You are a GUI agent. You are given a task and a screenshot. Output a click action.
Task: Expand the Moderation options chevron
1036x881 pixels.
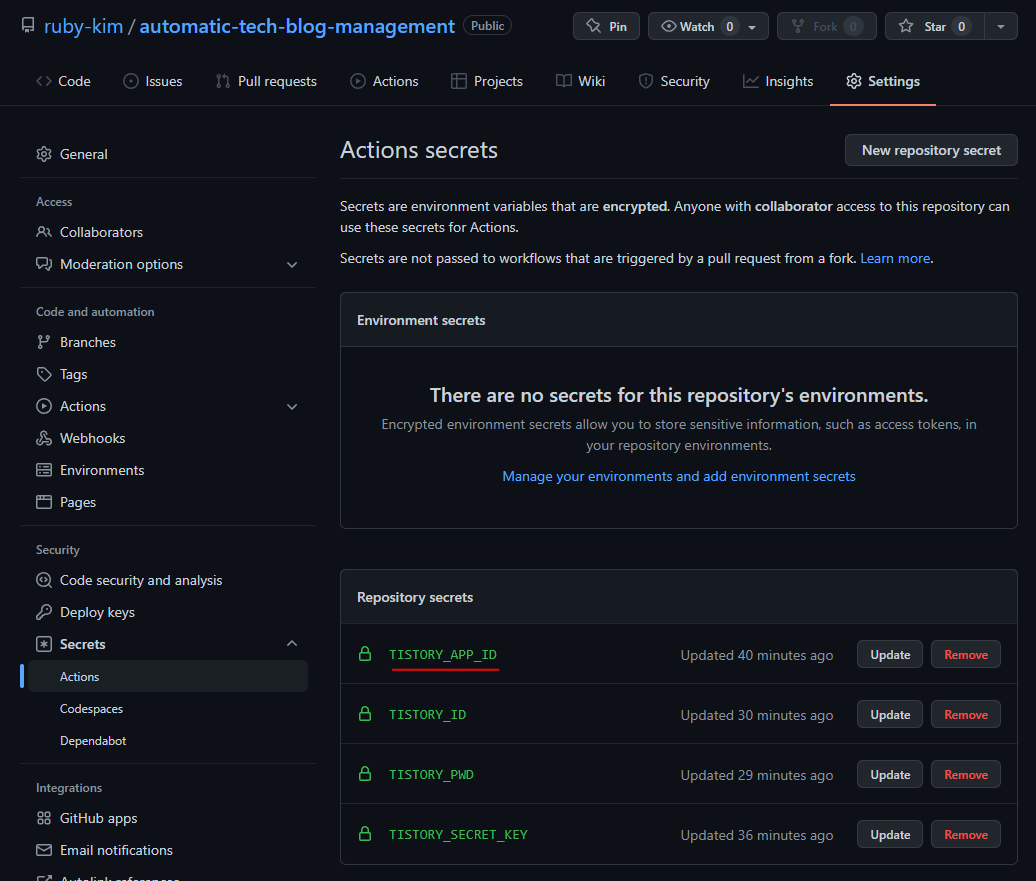click(x=292, y=265)
